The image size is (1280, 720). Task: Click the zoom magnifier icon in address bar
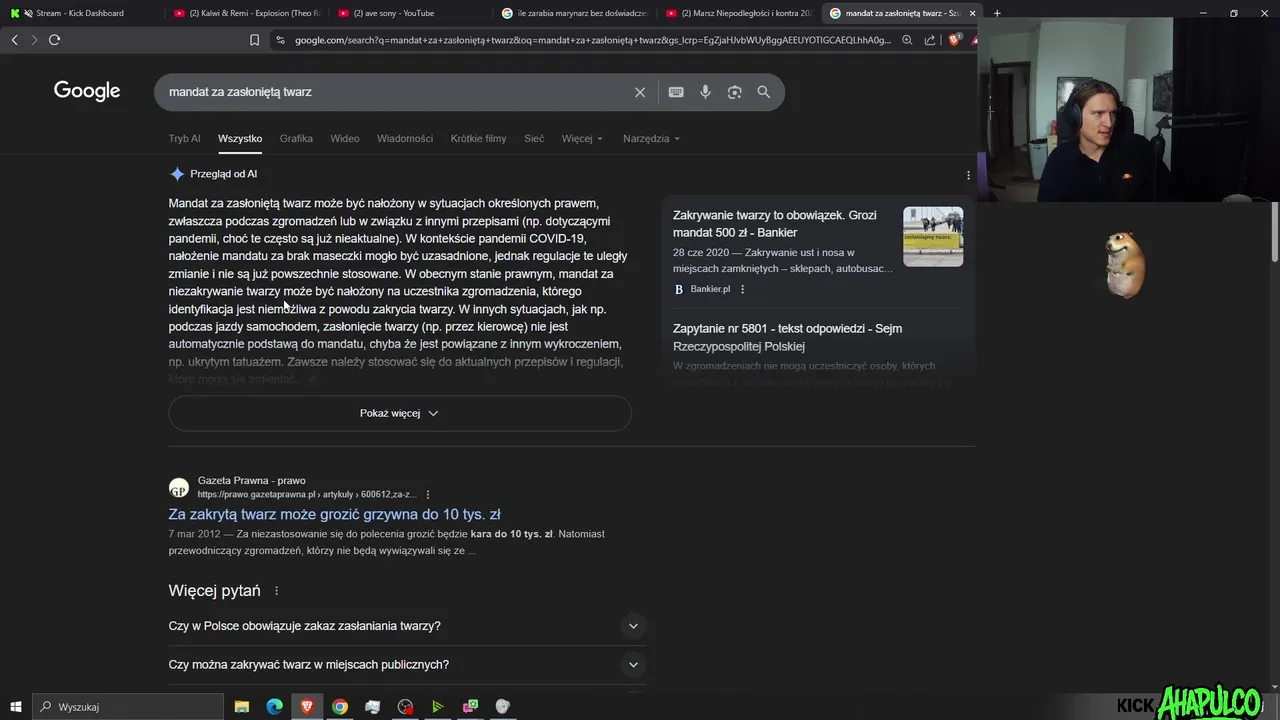[x=907, y=40]
